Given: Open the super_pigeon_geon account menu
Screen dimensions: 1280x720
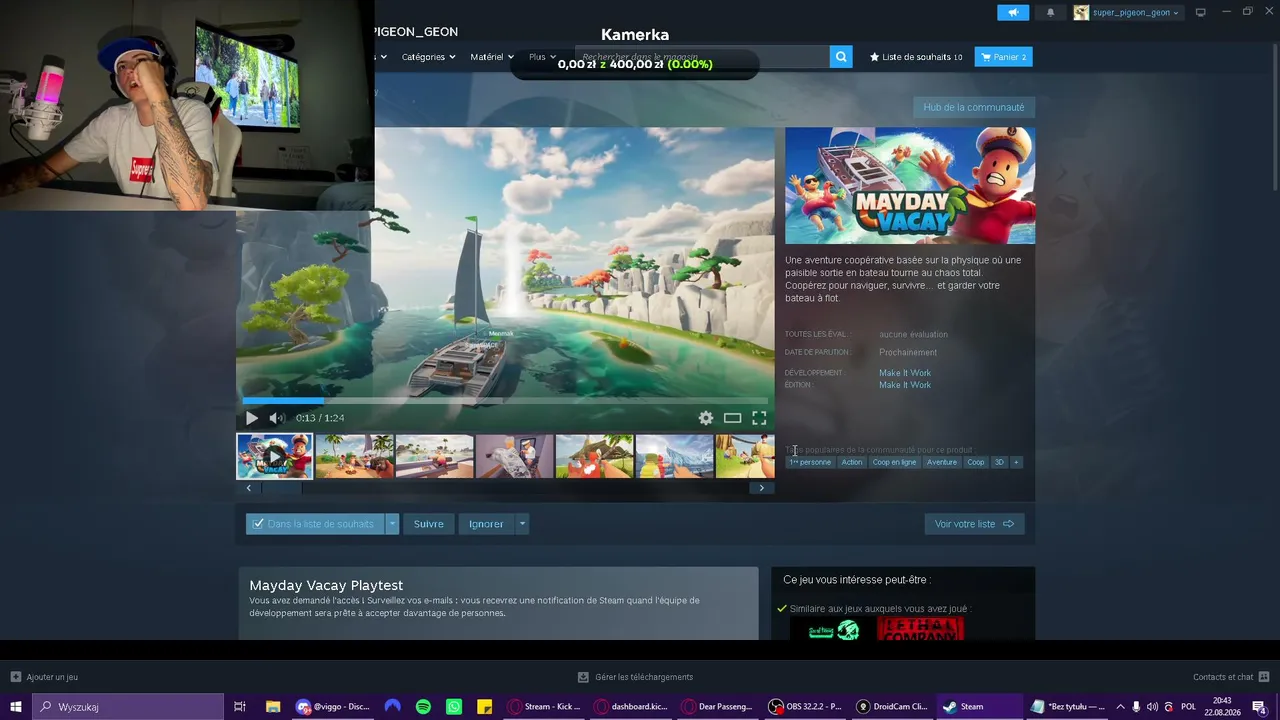Looking at the screenshot, I should point(1128,13).
